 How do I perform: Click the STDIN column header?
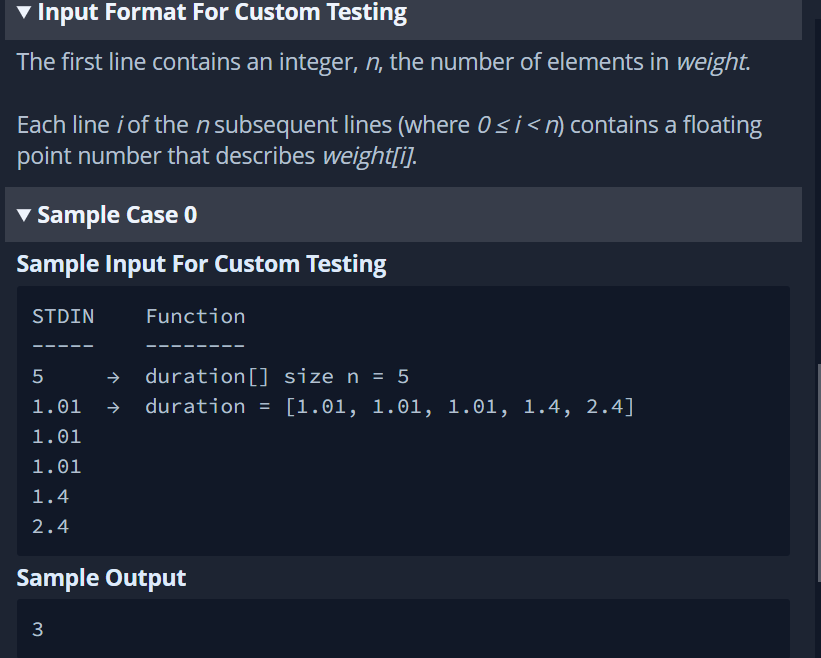(63, 317)
